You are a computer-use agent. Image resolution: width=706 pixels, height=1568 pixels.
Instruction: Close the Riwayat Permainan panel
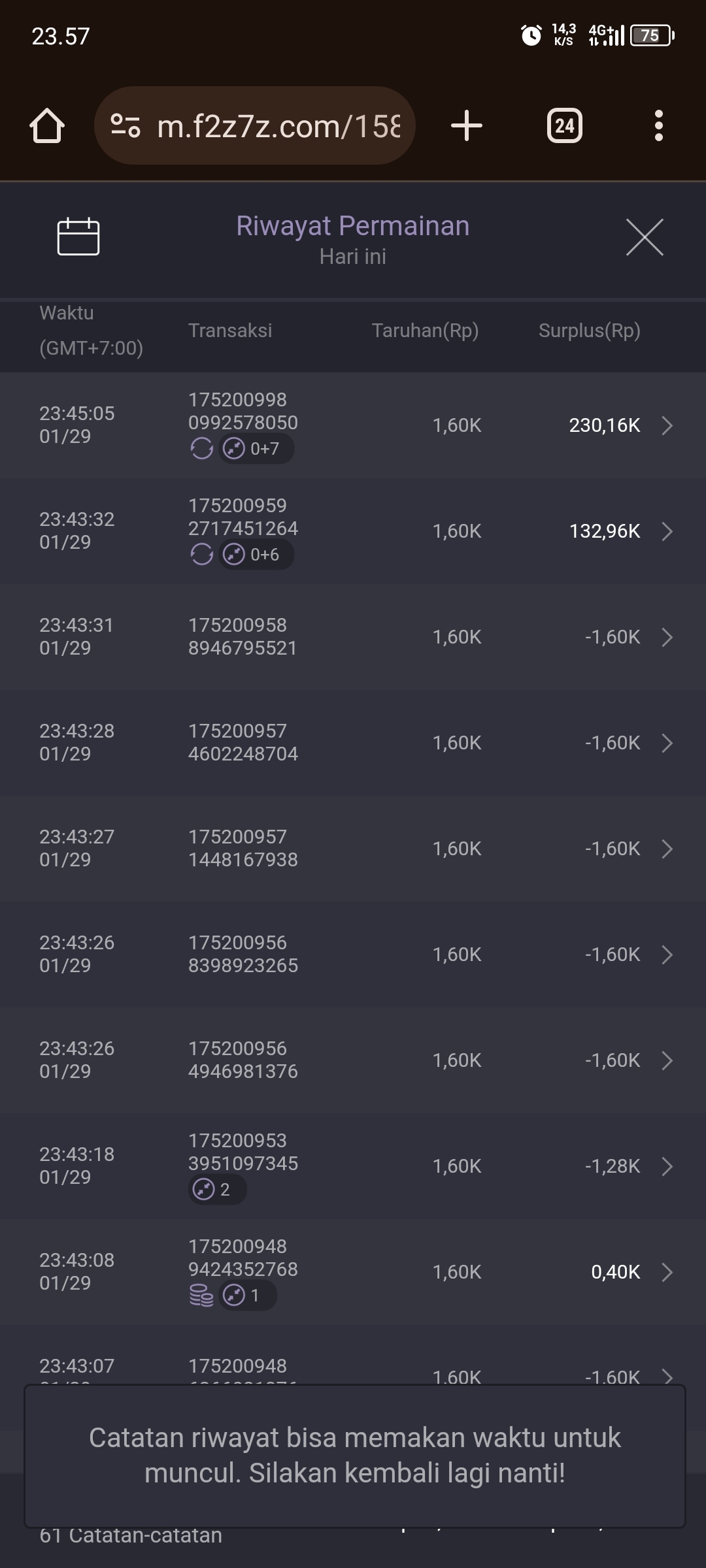coord(645,237)
